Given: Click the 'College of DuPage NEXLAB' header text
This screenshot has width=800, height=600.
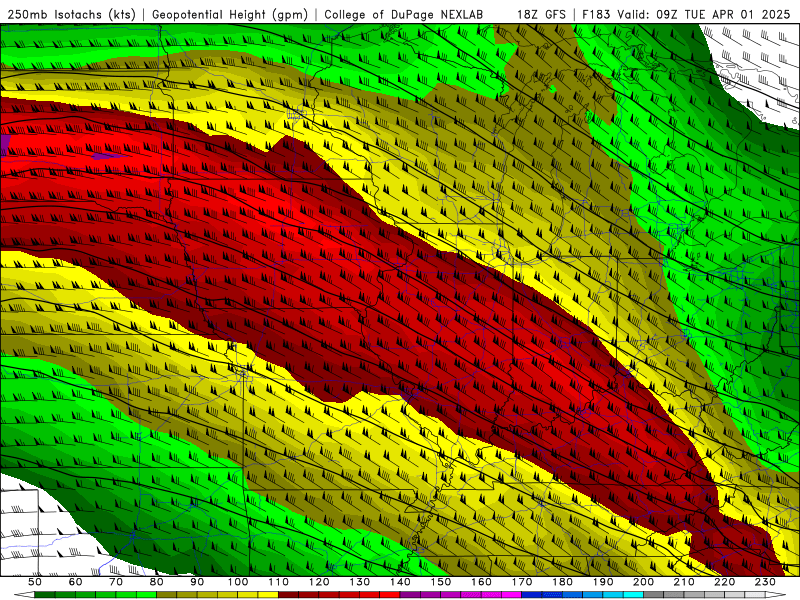Looking at the screenshot, I should point(404,14).
